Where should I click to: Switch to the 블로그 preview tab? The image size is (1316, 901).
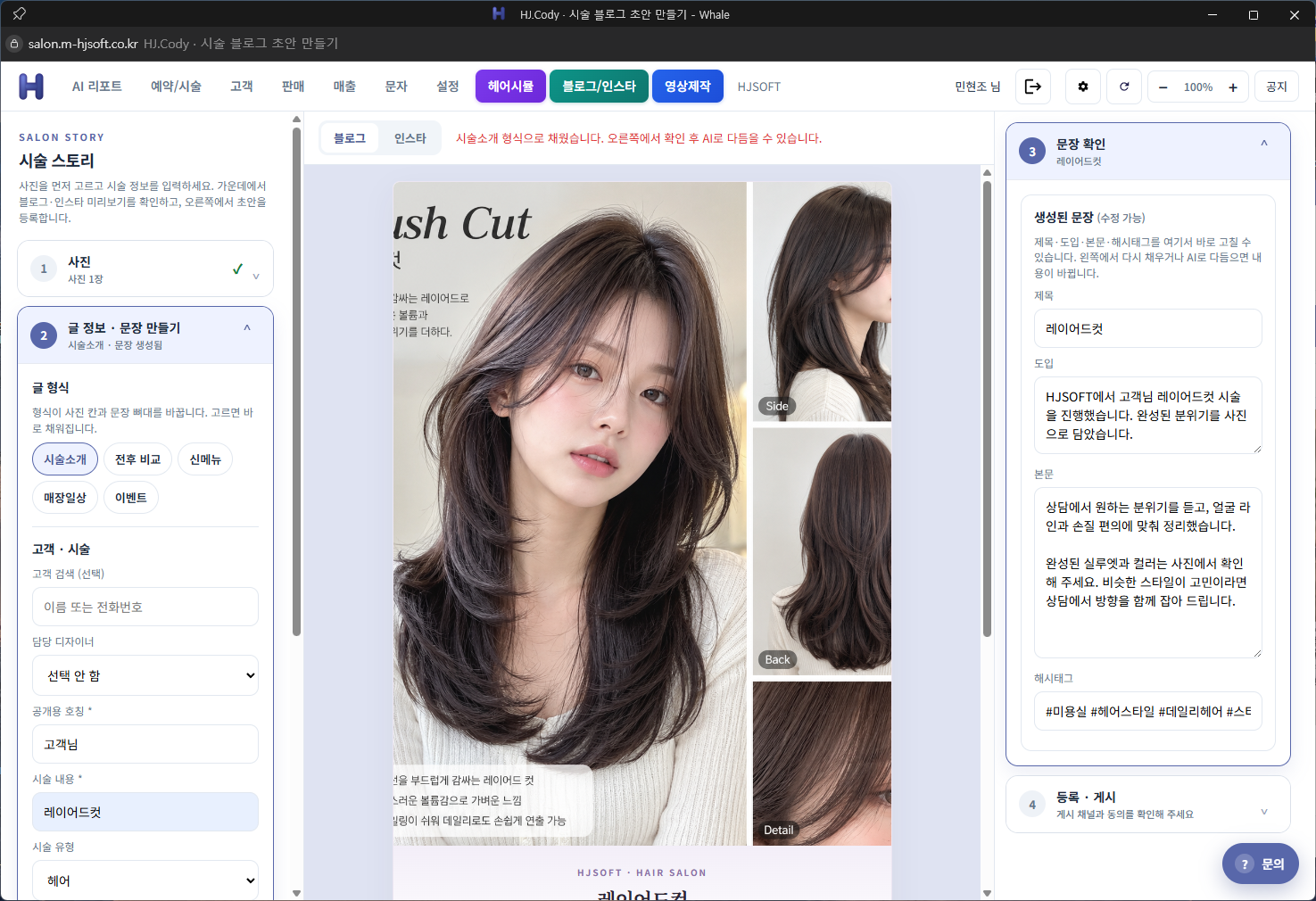click(350, 138)
